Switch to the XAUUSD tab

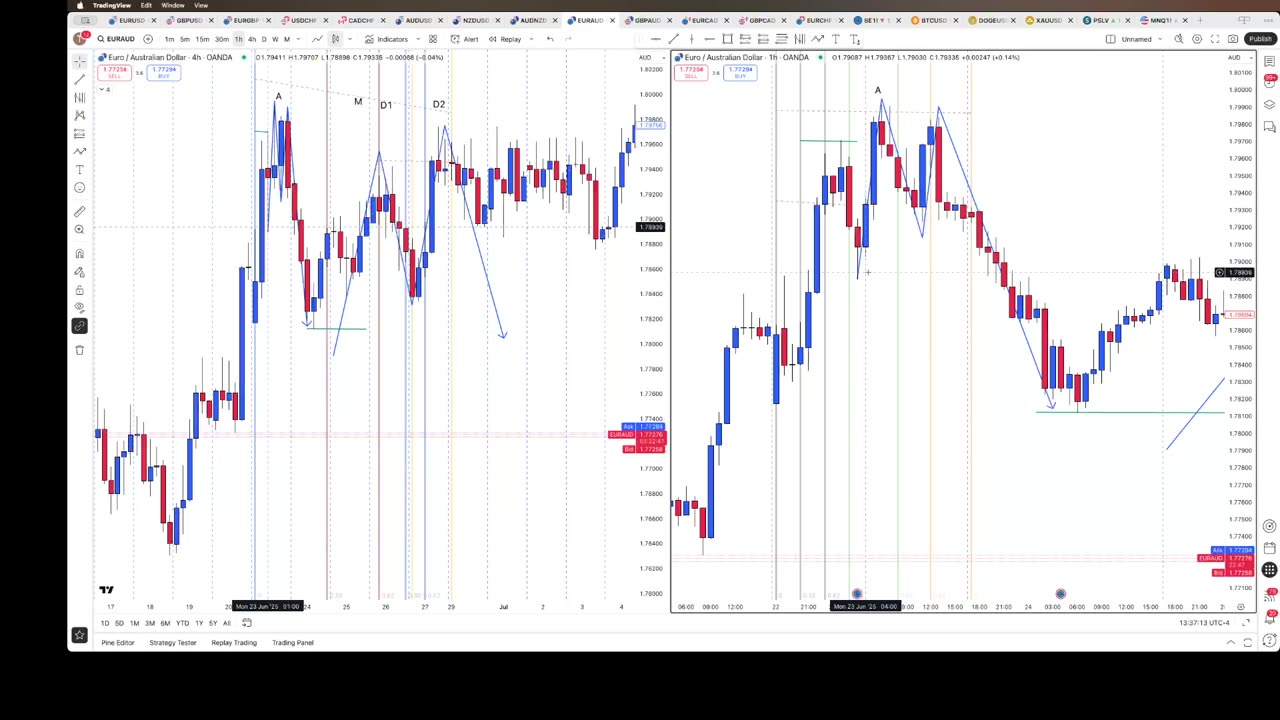(1048, 20)
